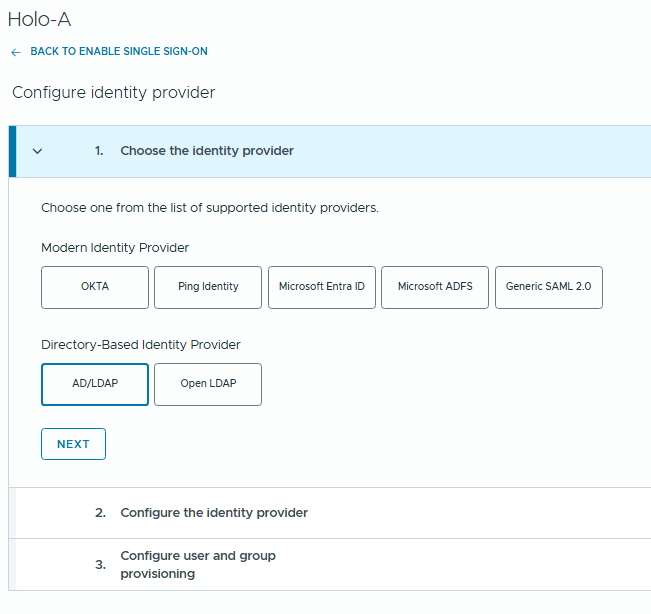Pick Microsoft ADFS as the provider
Image resolution: width=651 pixels, height=614 pixels.
[x=435, y=287]
